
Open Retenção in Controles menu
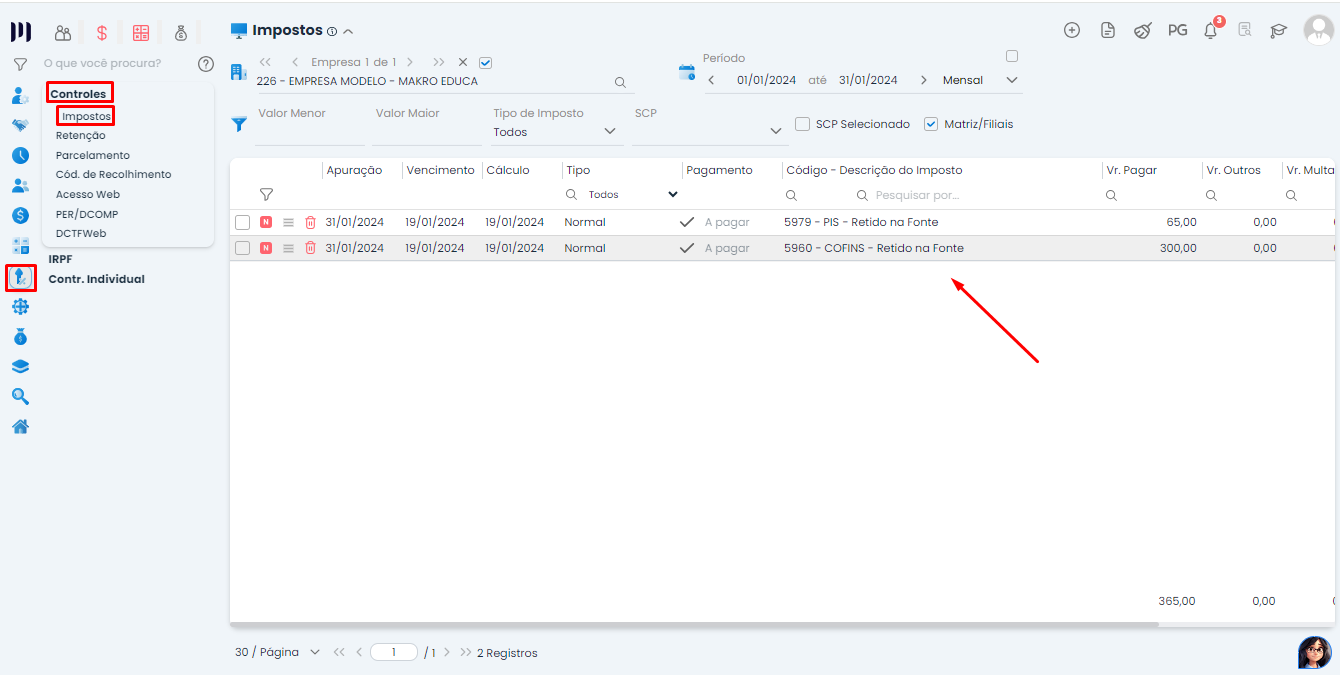point(80,136)
